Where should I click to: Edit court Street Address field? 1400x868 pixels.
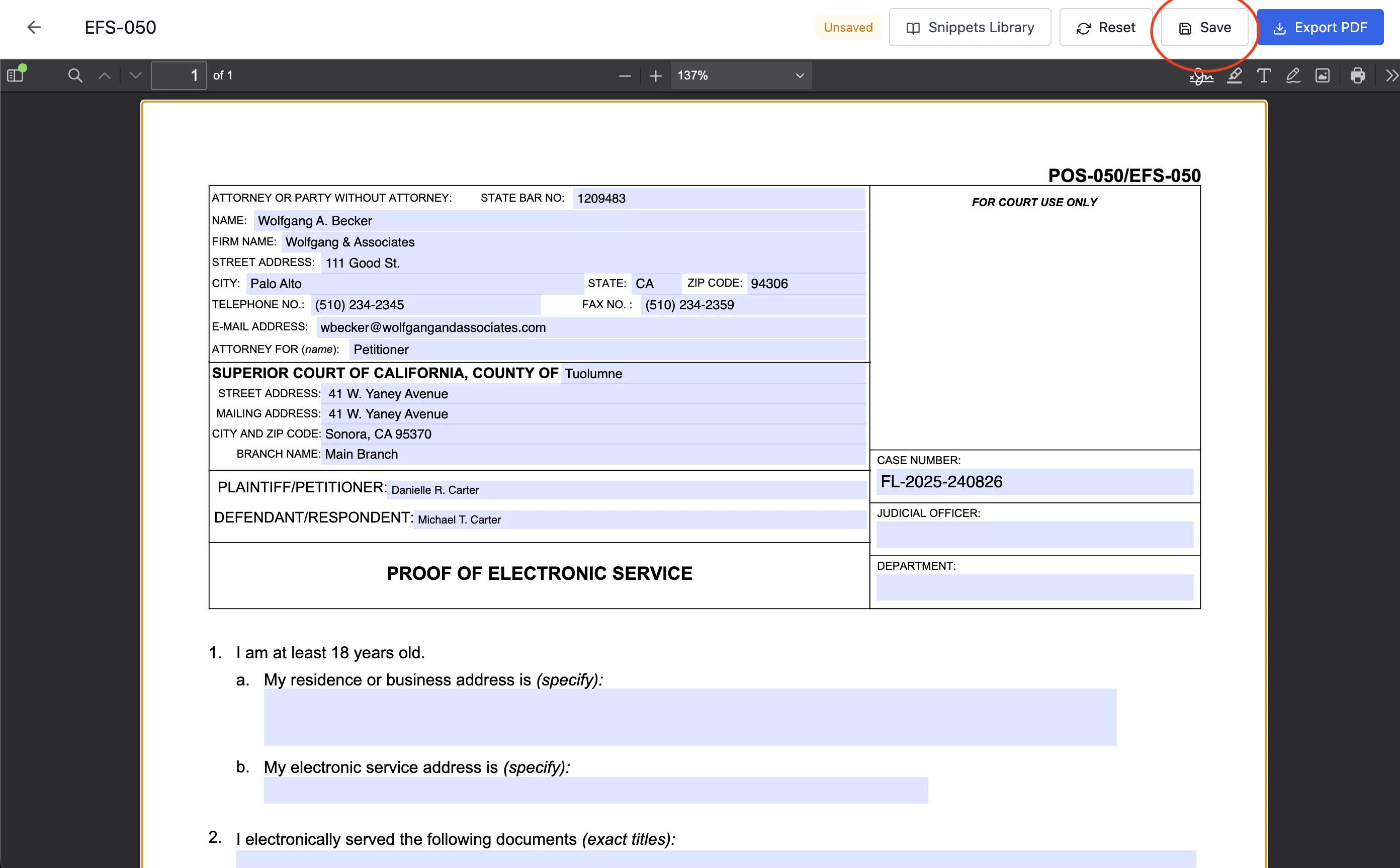tap(593, 394)
